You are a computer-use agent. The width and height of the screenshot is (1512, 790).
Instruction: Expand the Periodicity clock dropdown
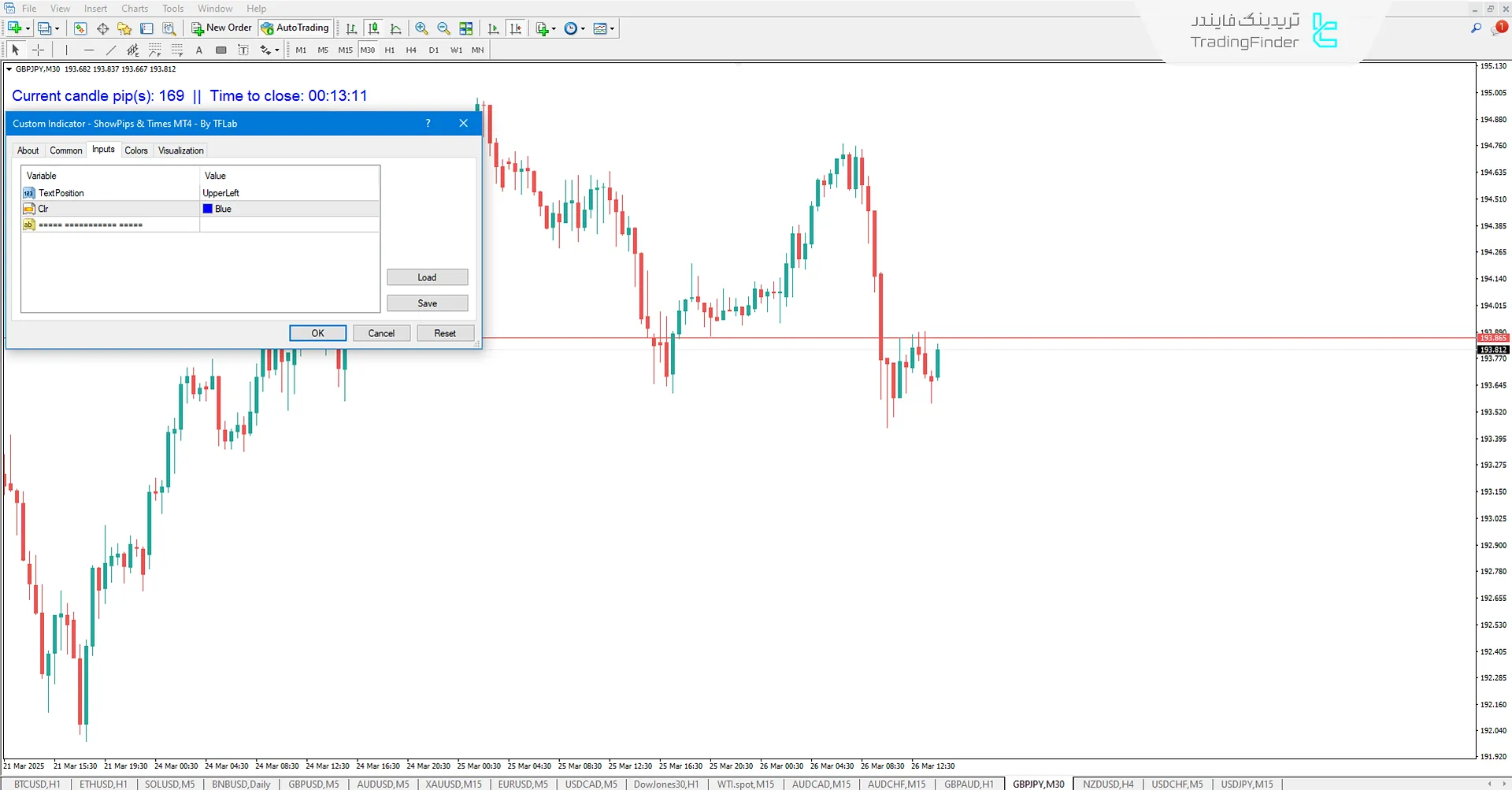583,28
